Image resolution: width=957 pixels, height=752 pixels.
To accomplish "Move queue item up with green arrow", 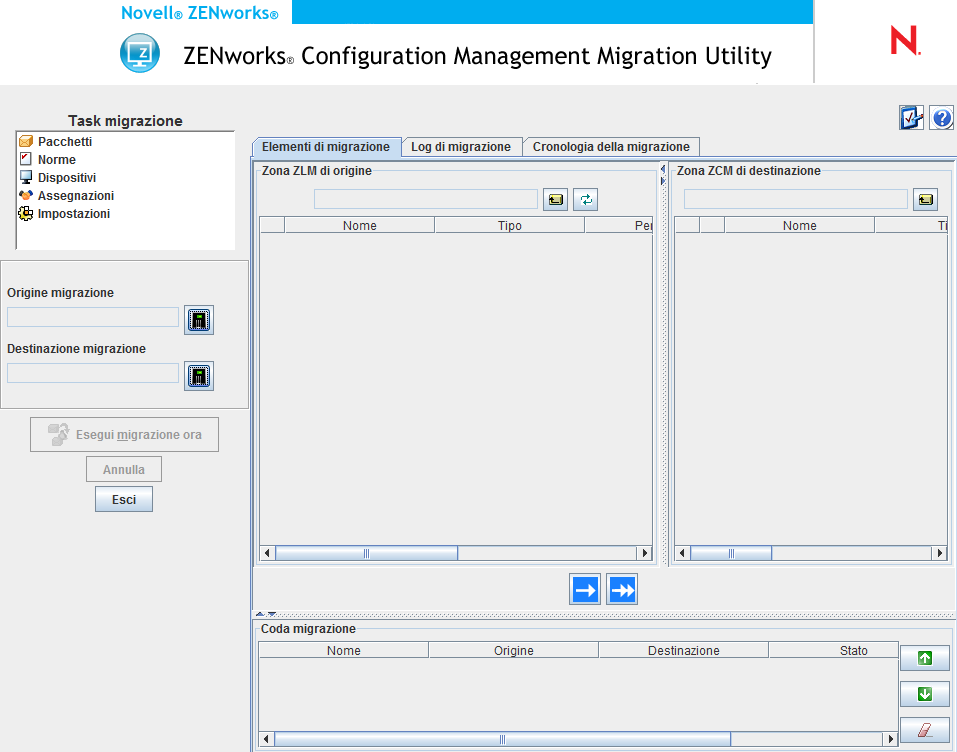I will point(924,658).
